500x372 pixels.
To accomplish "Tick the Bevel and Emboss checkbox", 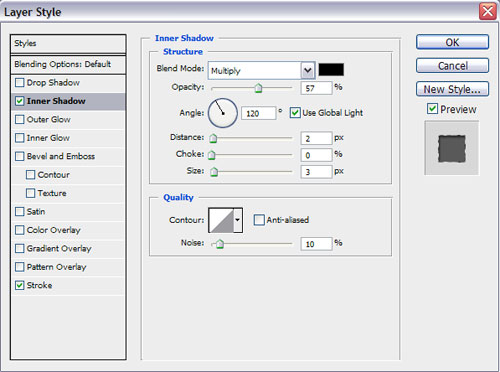I will point(20,156).
